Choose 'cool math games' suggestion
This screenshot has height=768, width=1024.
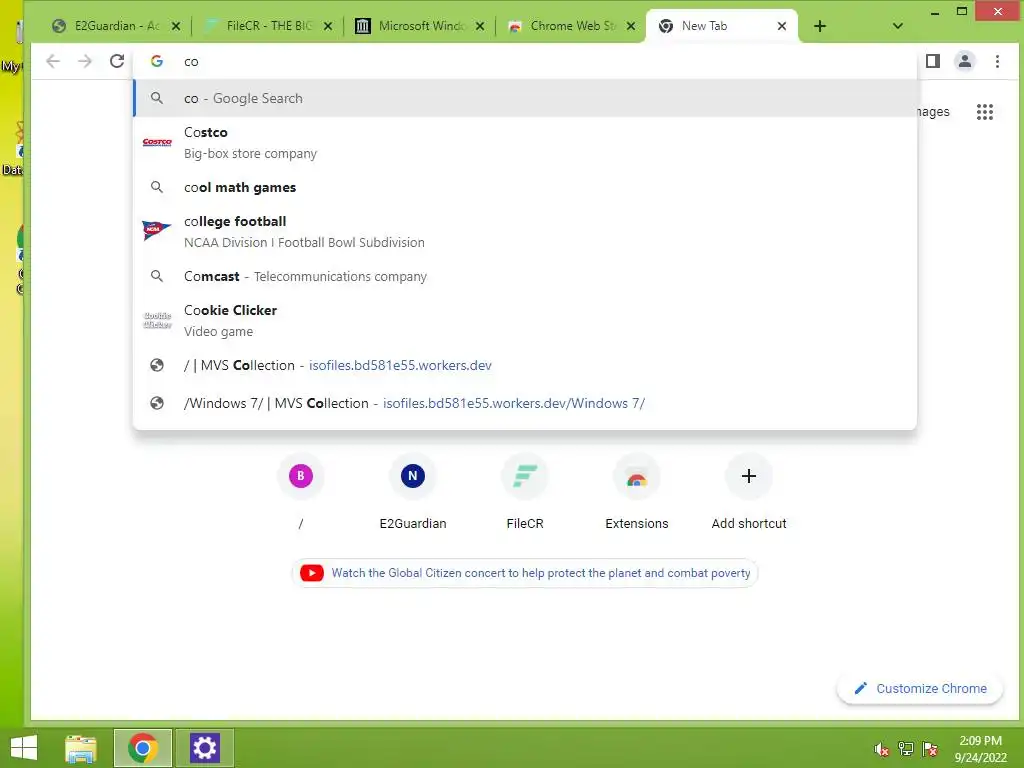(524, 187)
